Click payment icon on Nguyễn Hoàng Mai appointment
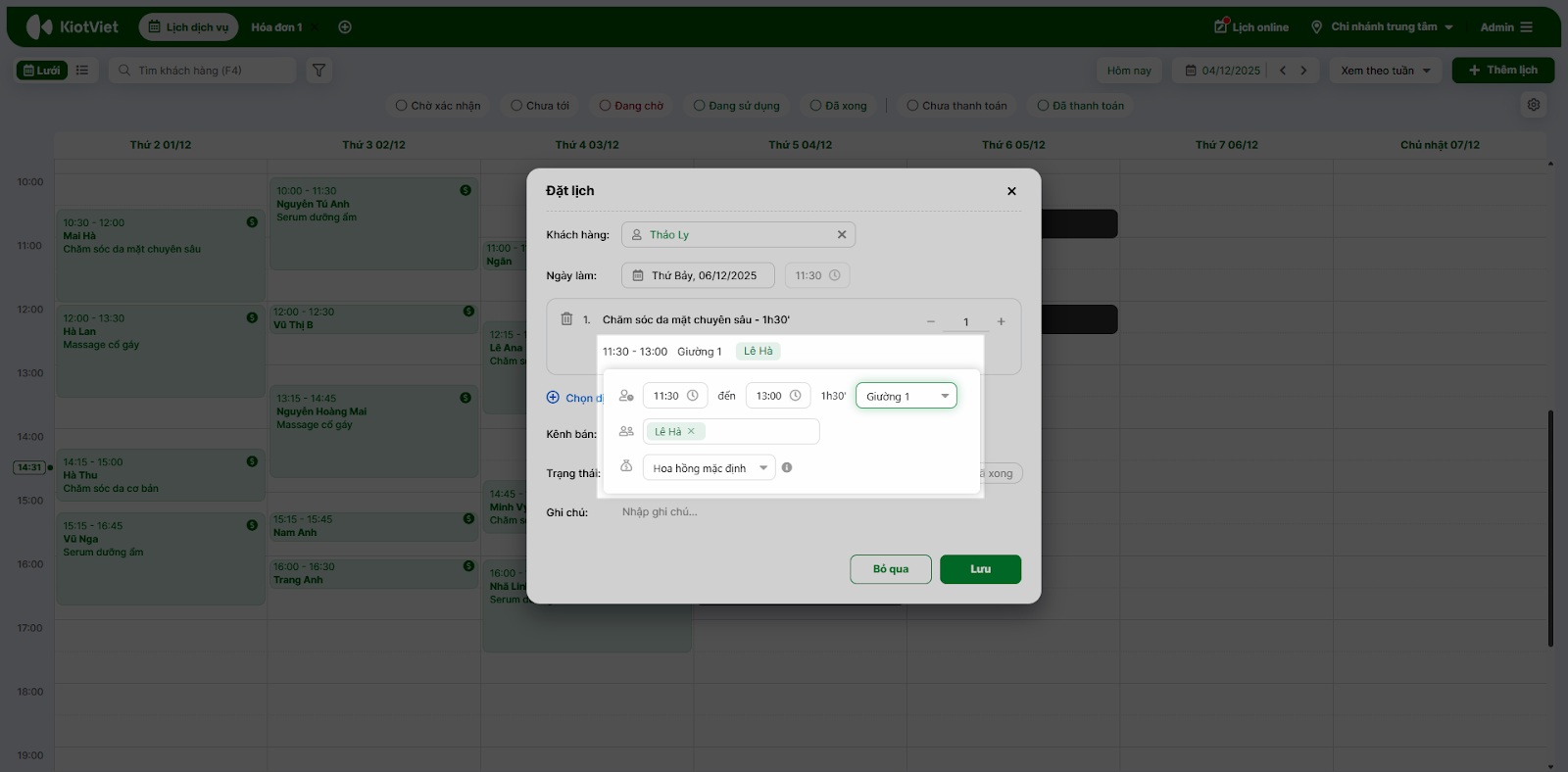Viewport: 1568px width, 772px height. (465, 398)
